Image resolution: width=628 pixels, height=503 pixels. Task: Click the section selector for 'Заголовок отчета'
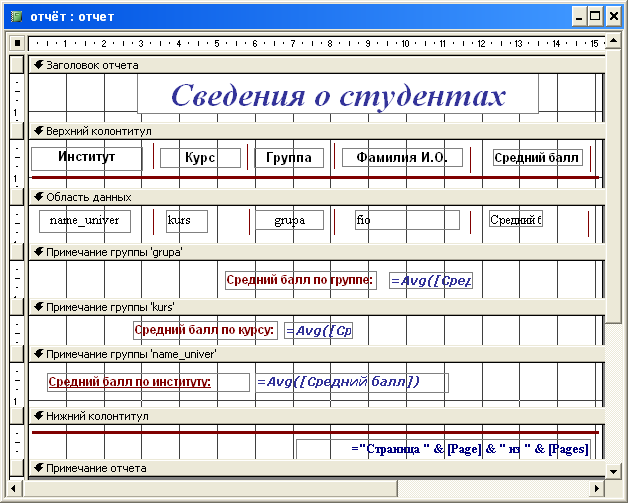(17, 65)
